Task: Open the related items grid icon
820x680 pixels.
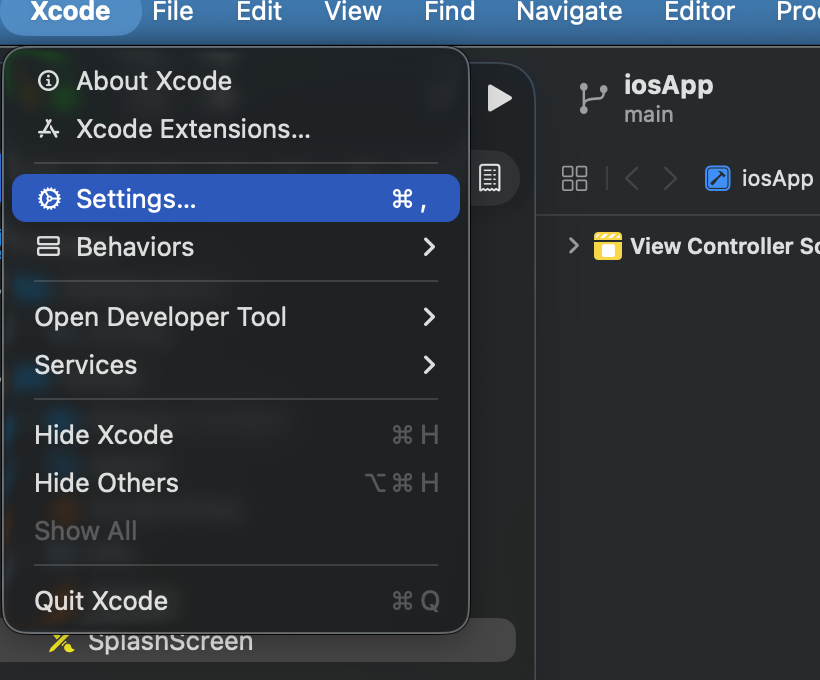Action: 575,179
